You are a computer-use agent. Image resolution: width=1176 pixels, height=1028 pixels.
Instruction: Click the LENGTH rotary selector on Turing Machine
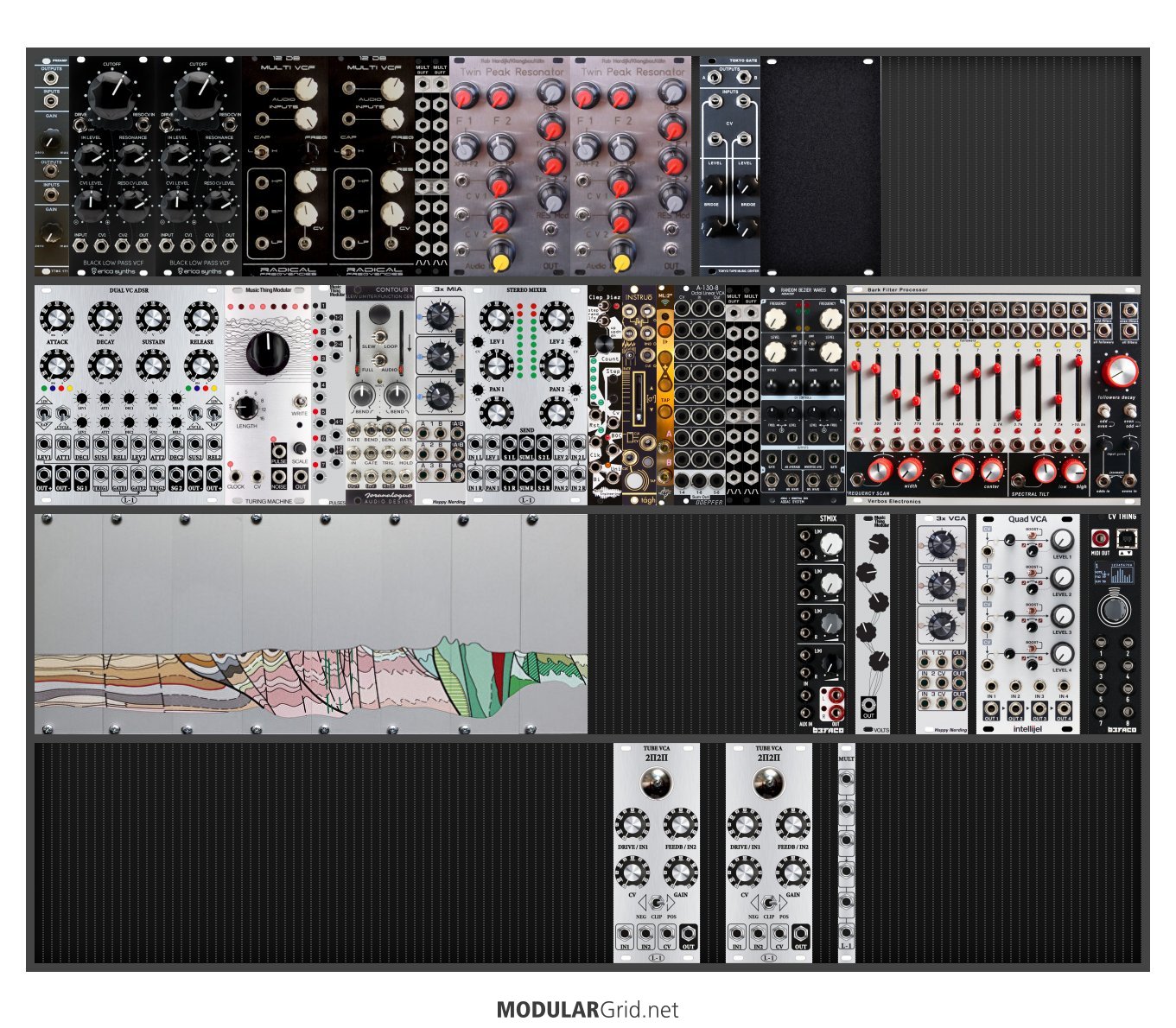(x=246, y=408)
